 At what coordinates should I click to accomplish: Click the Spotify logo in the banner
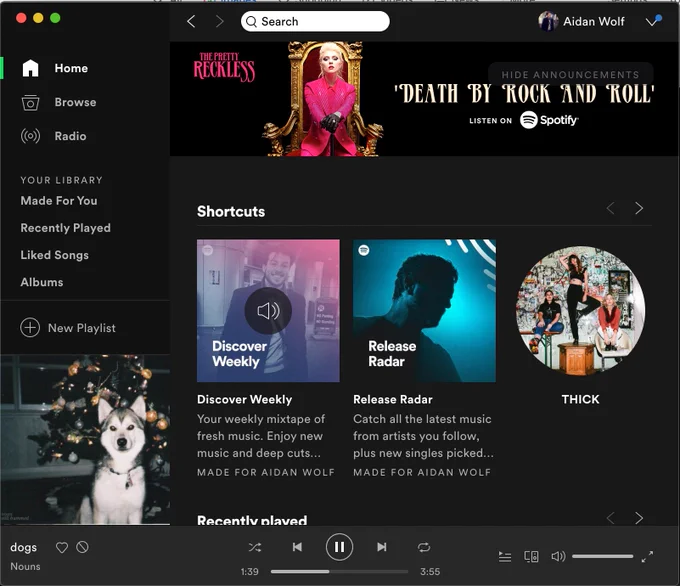[549, 120]
